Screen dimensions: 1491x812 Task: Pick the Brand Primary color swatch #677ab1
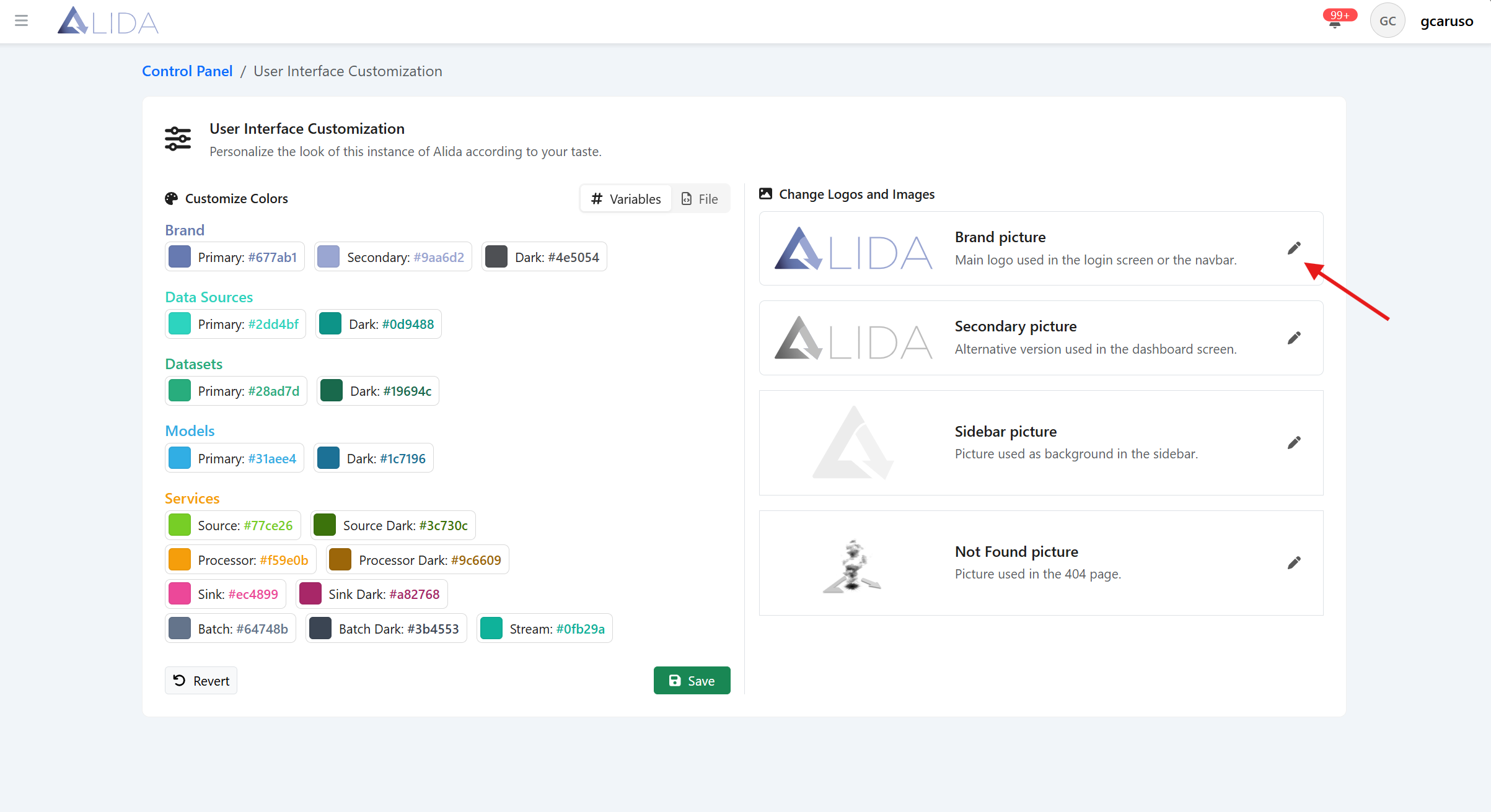pos(180,256)
